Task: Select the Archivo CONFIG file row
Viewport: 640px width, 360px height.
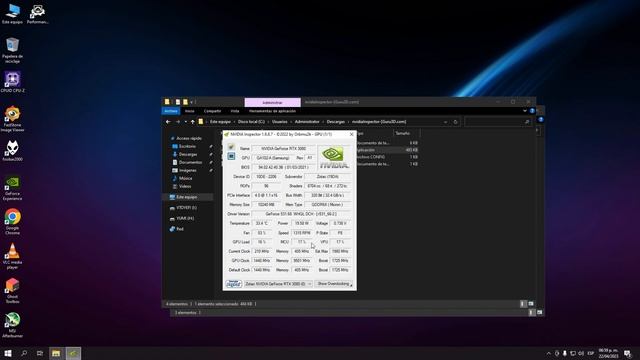Action: [x=387, y=157]
